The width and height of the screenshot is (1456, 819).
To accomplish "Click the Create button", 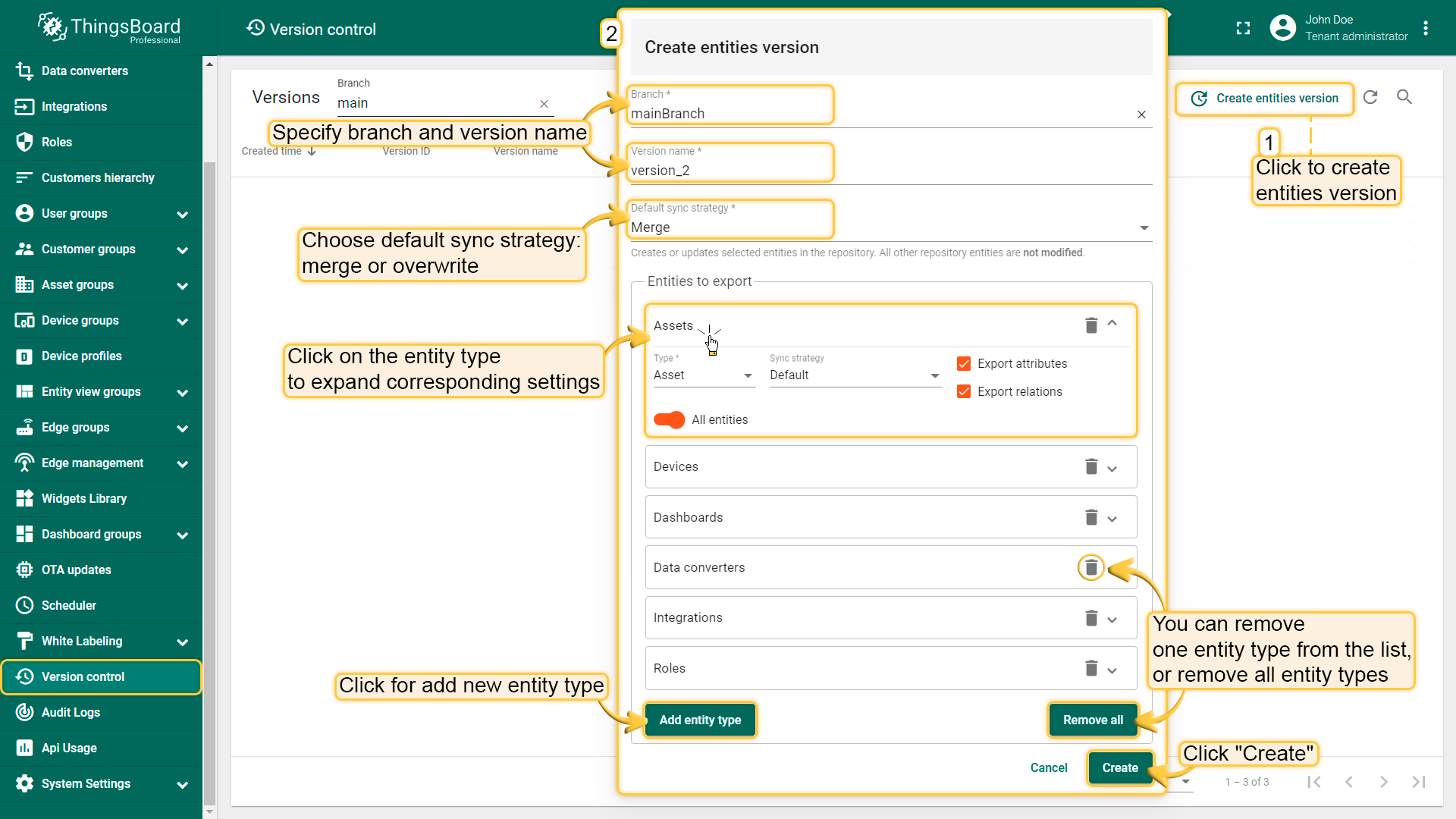I will (1120, 768).
